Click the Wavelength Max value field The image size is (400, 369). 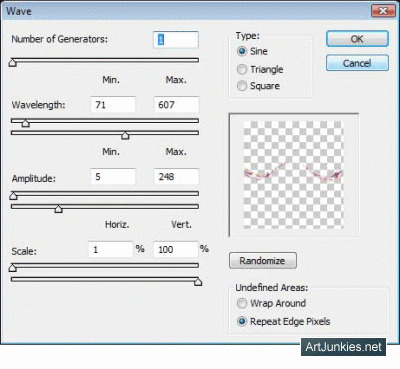176,105
